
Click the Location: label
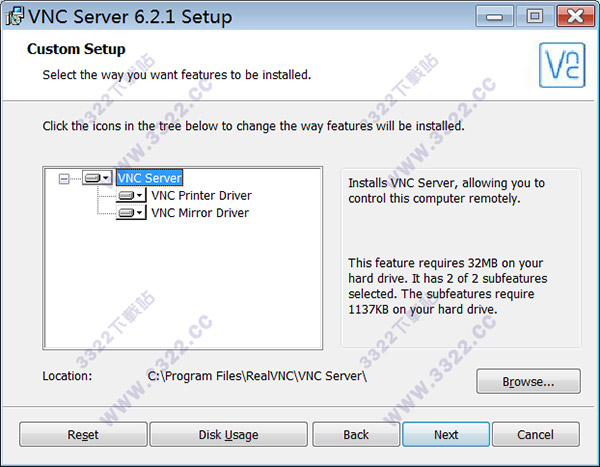coord(67,376)
